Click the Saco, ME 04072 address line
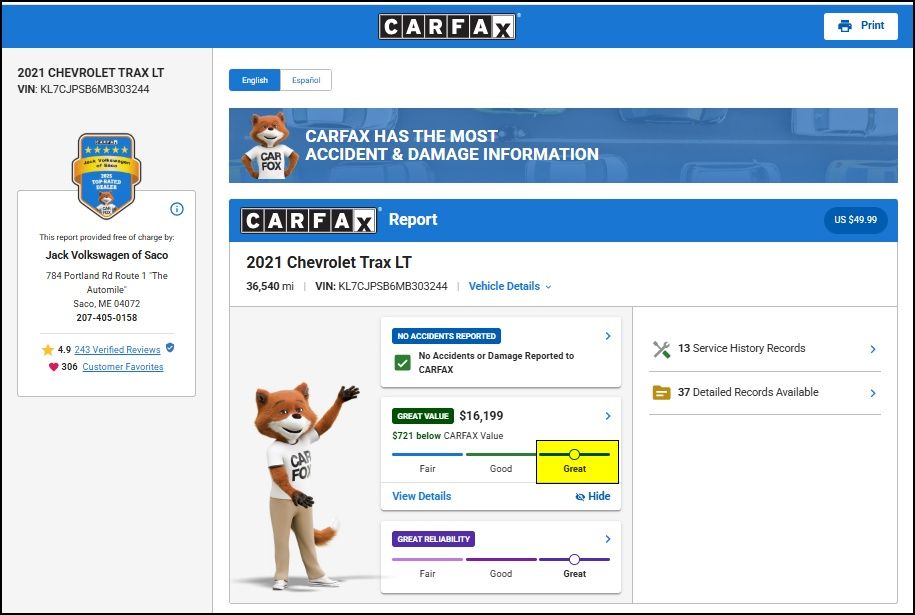915x615 pixels. (107, 303)
